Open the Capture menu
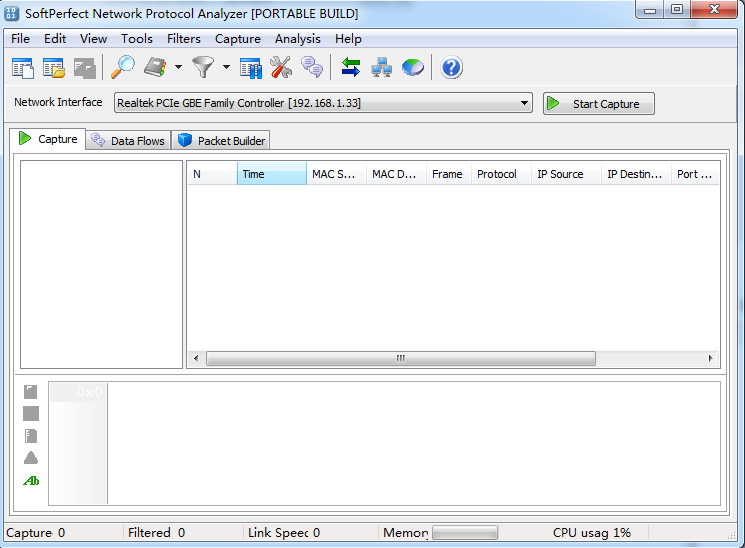This screenshot has height=548, width=745. tap(238, 38)
